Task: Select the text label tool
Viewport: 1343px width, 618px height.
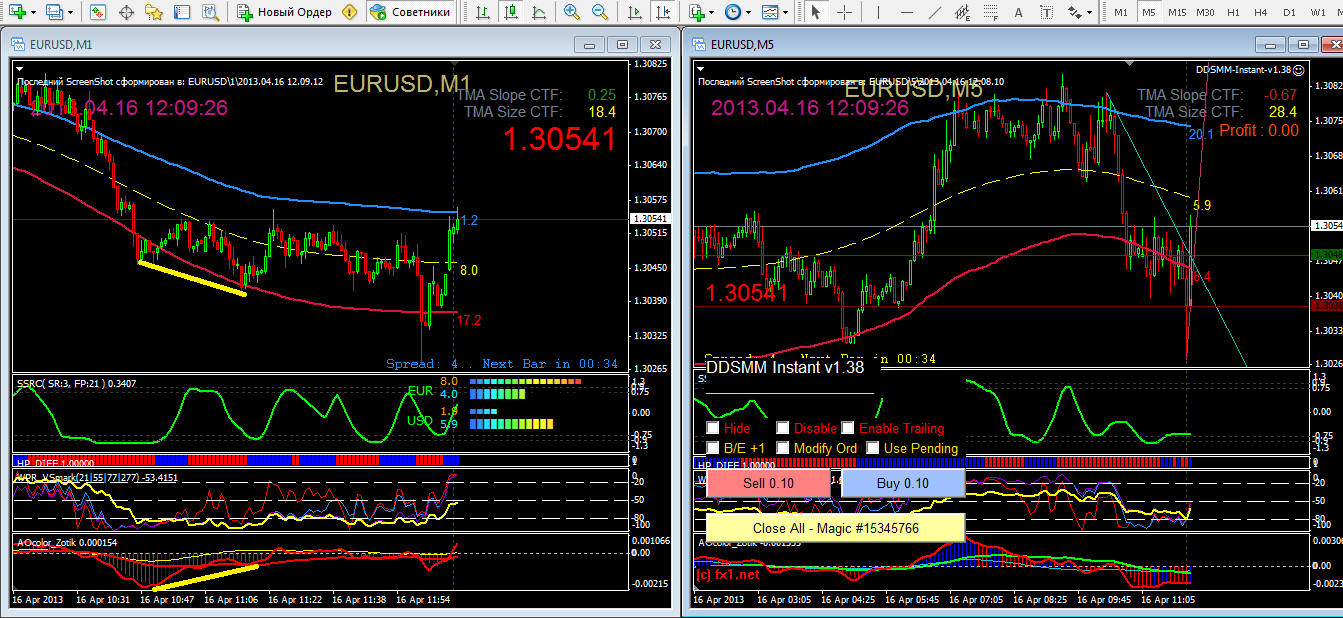Action: click(x=1046, y=12)
